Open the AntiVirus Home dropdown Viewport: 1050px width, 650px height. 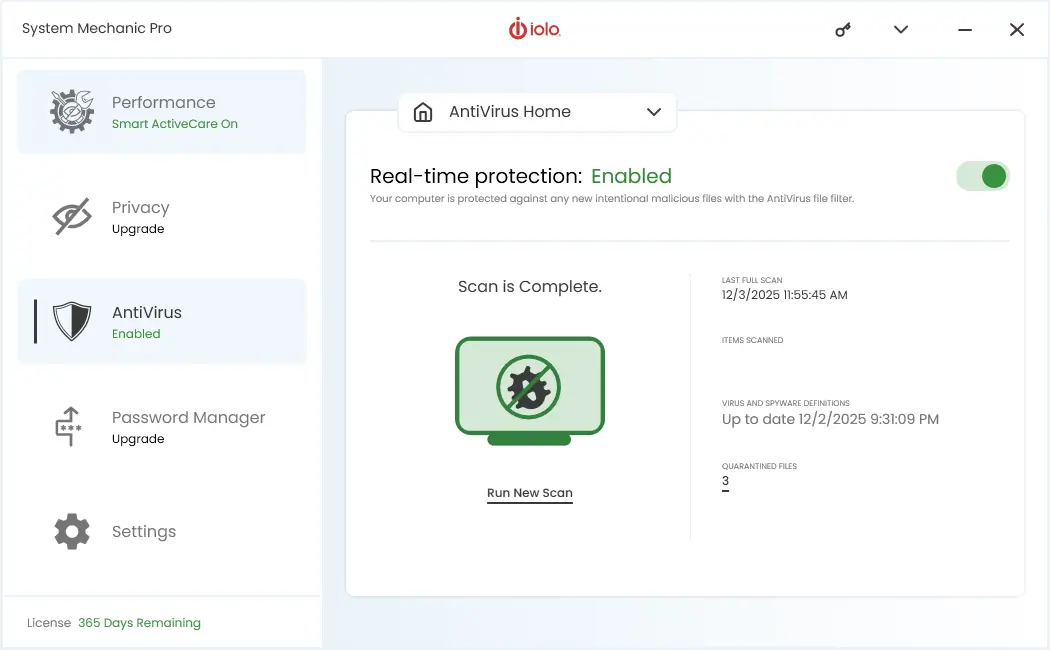coord(537,112)
